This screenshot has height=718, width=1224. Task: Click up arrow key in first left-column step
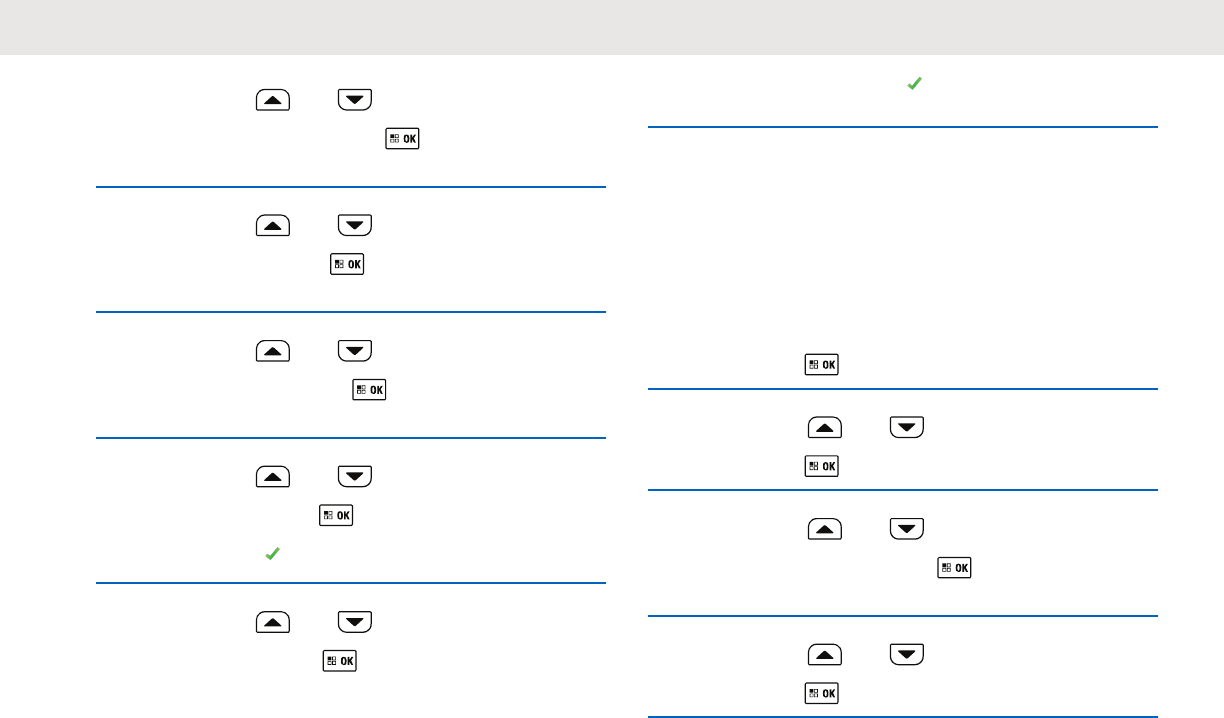click(x=273, y=99)
